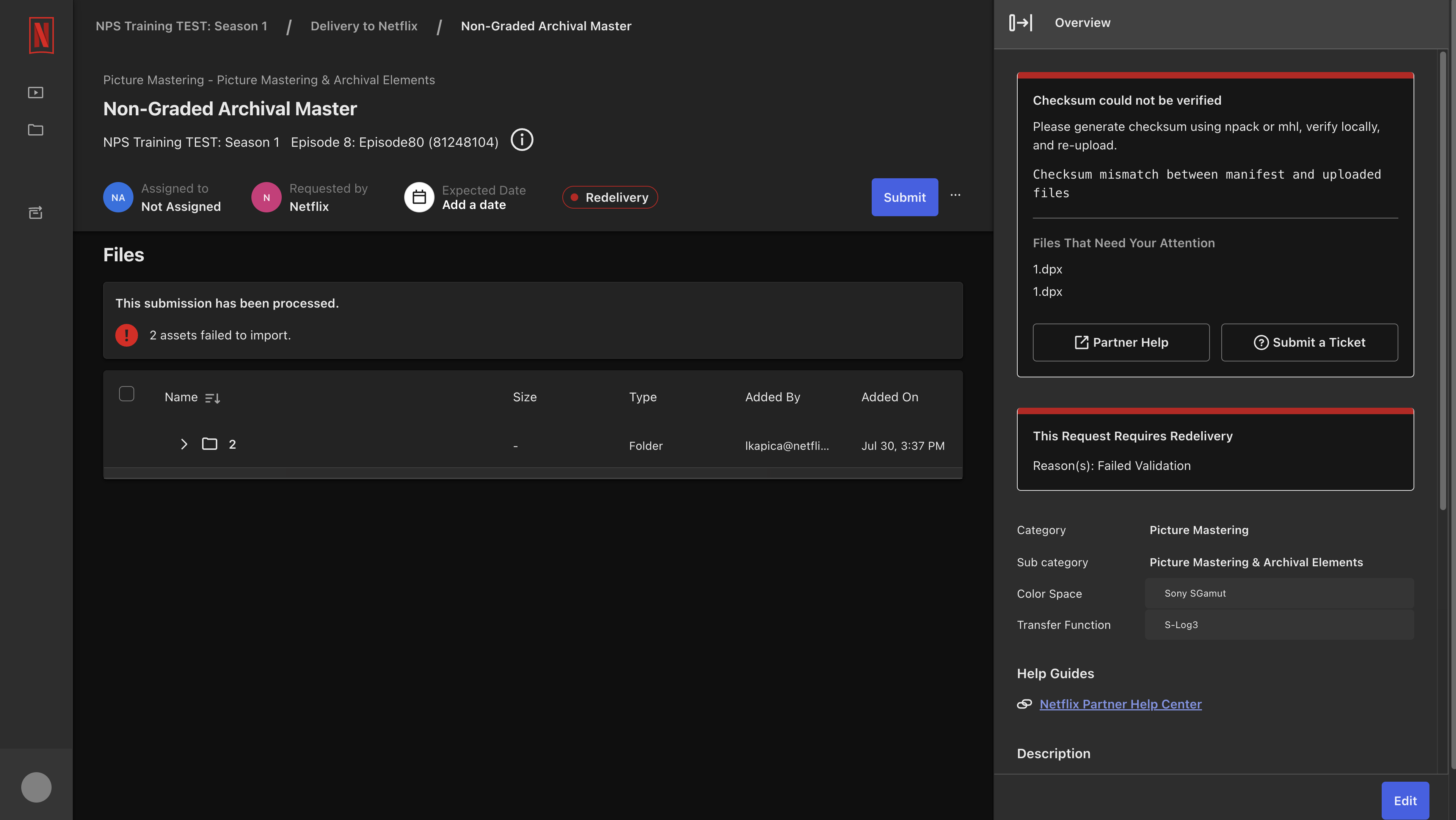
Task: Click Reason(s): Failed Validation text
Action: (1112, 465)
